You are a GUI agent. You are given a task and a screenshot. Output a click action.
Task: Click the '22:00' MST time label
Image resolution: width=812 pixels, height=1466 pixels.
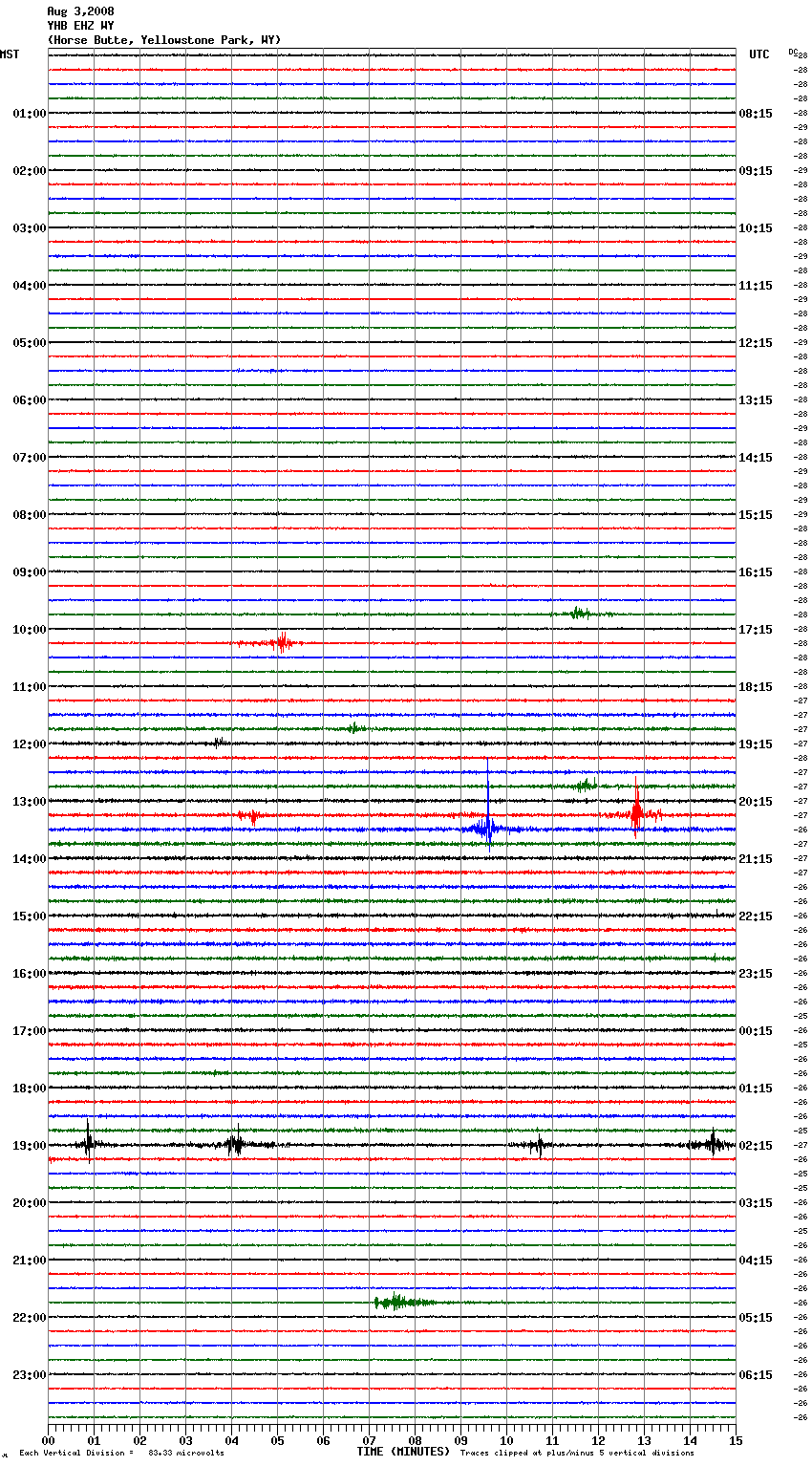(x=29, y=1318)
